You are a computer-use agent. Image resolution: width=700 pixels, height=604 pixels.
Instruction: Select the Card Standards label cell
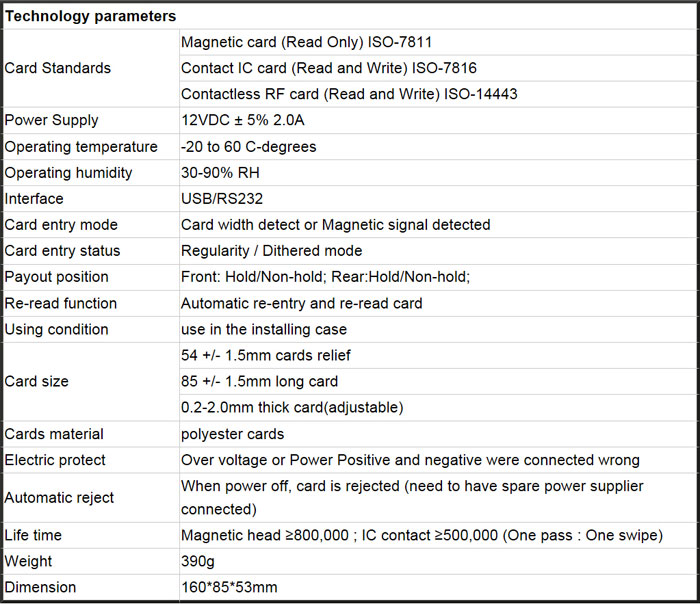[58, 68]
